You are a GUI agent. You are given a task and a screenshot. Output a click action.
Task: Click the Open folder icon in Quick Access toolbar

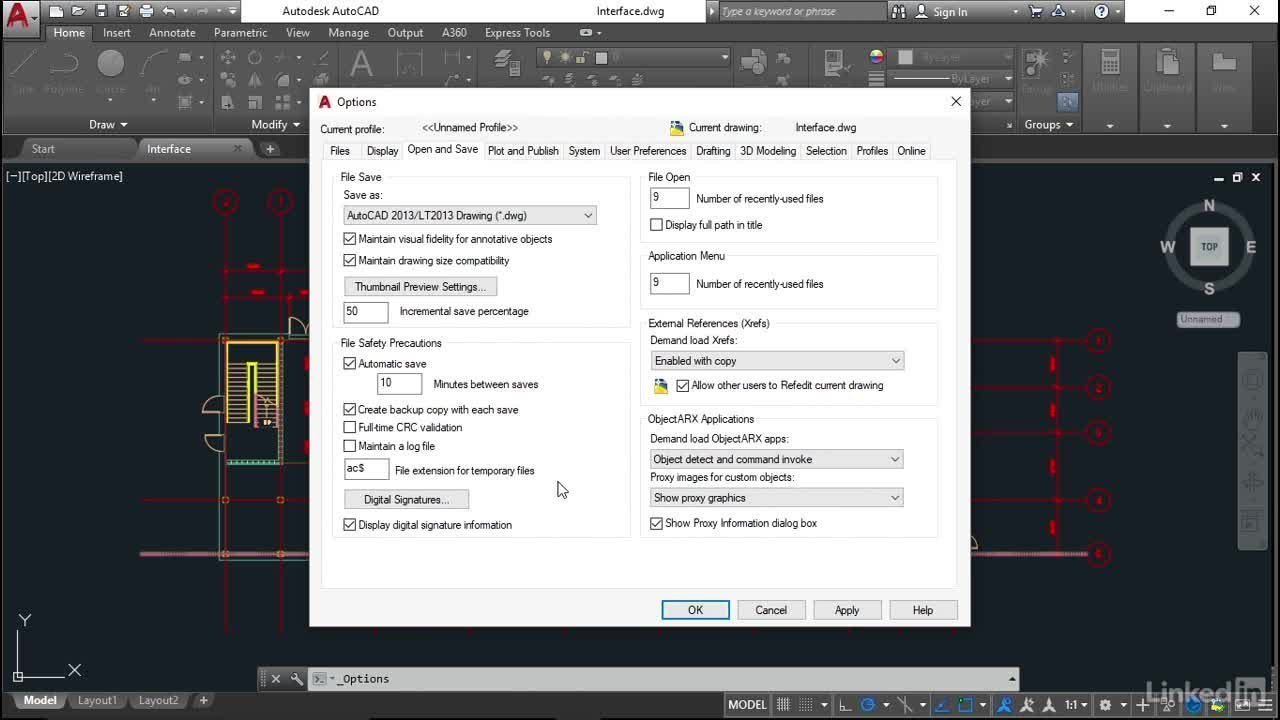[78, 12]
